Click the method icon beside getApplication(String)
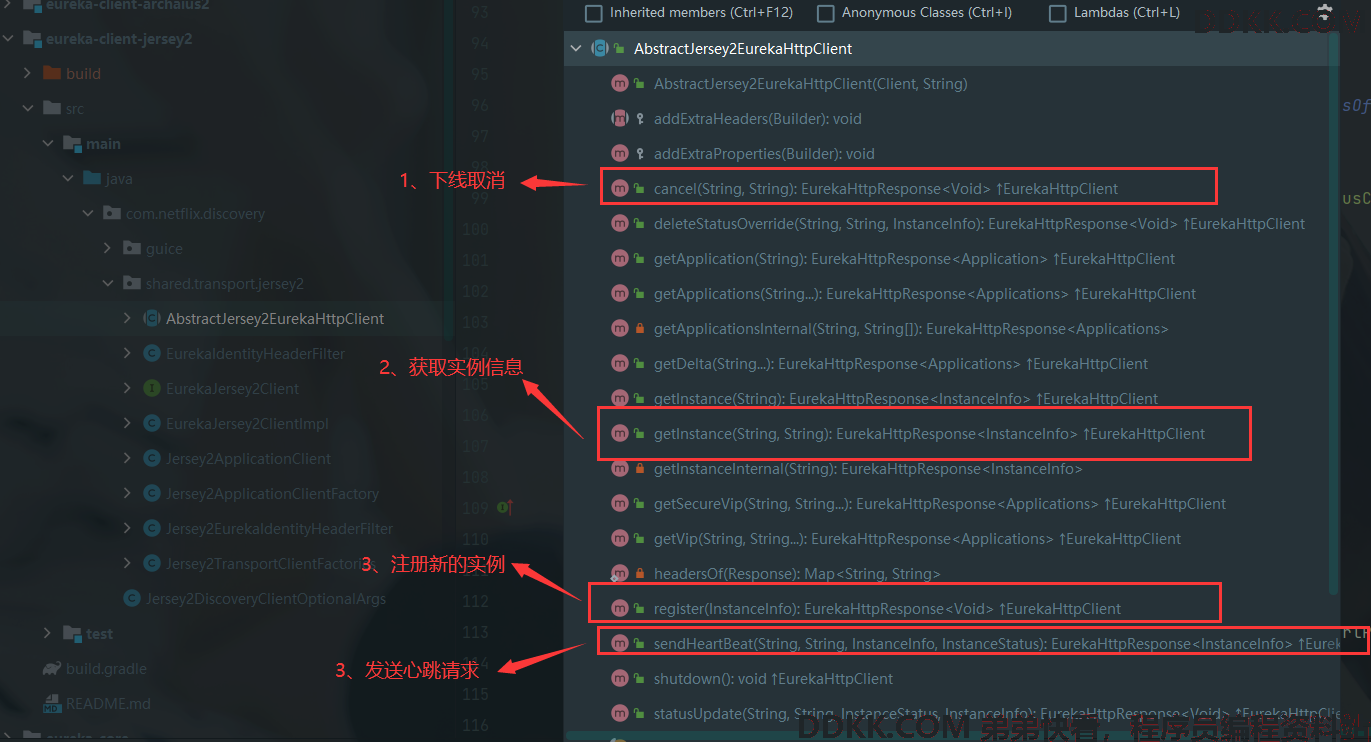The width and height of the screenshot is (1371, 742). [x=619, y=259]
